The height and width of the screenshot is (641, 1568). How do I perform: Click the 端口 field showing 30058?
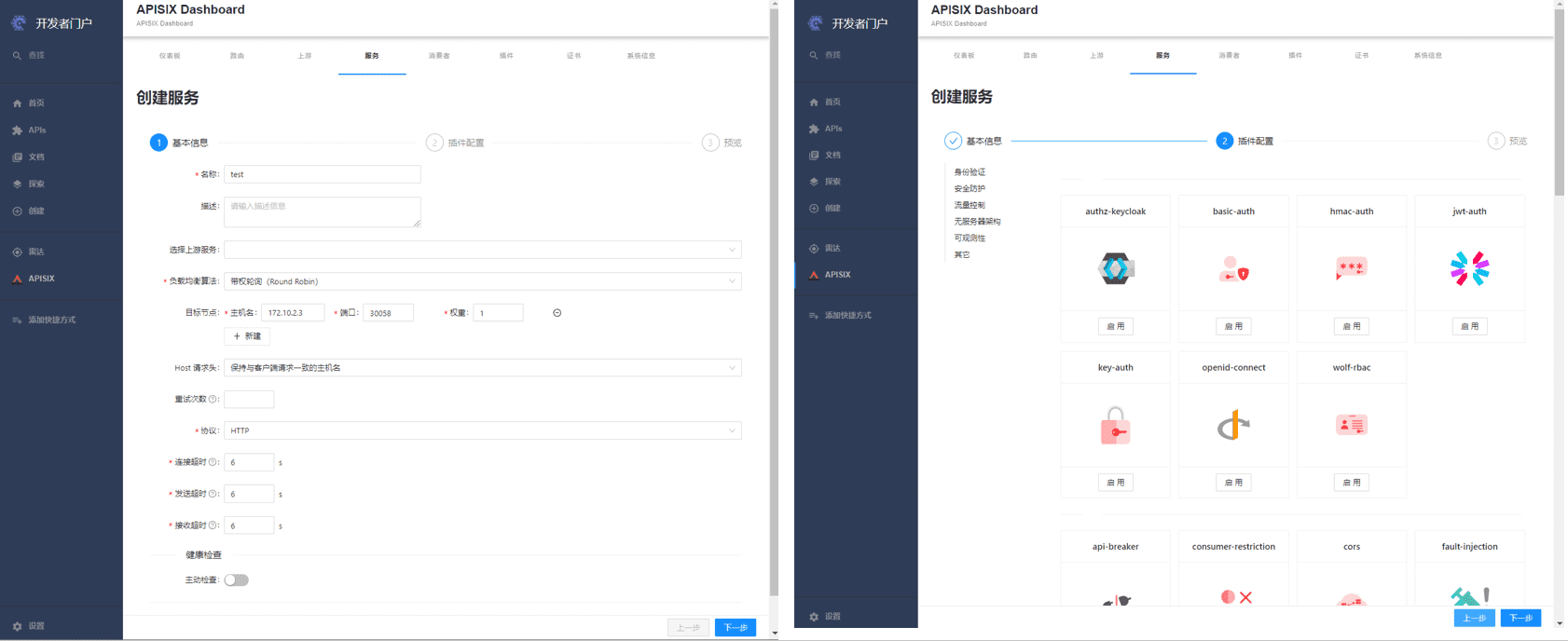(x=388, y=313)
